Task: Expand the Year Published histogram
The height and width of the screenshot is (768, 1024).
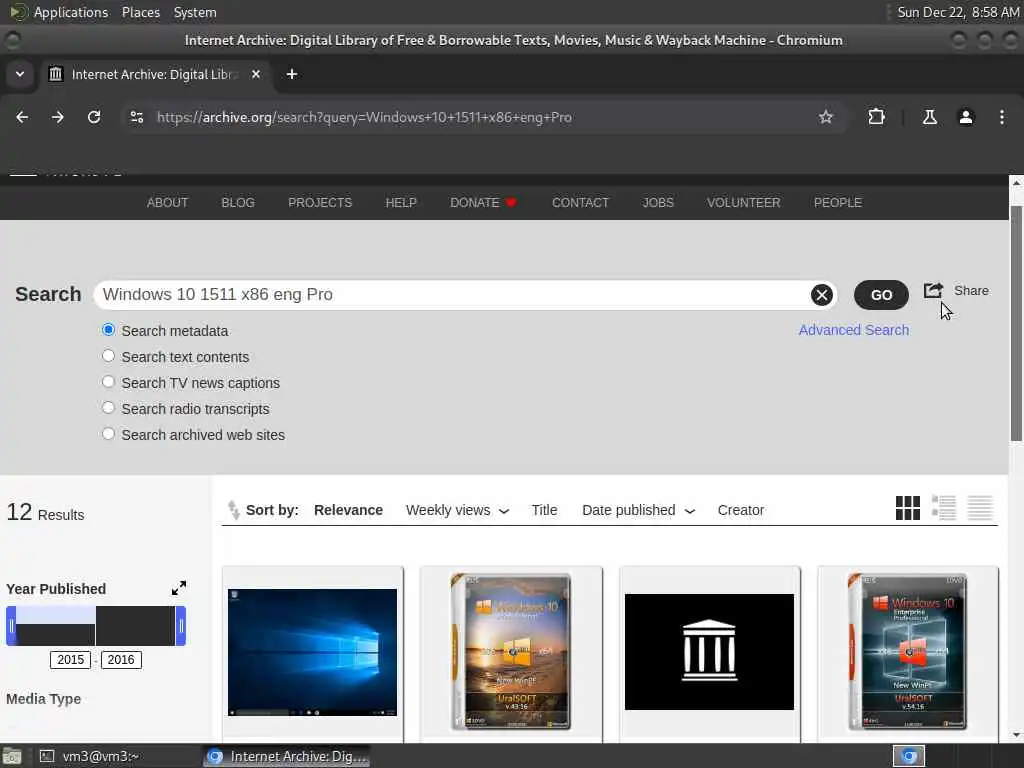Action: 179,588
